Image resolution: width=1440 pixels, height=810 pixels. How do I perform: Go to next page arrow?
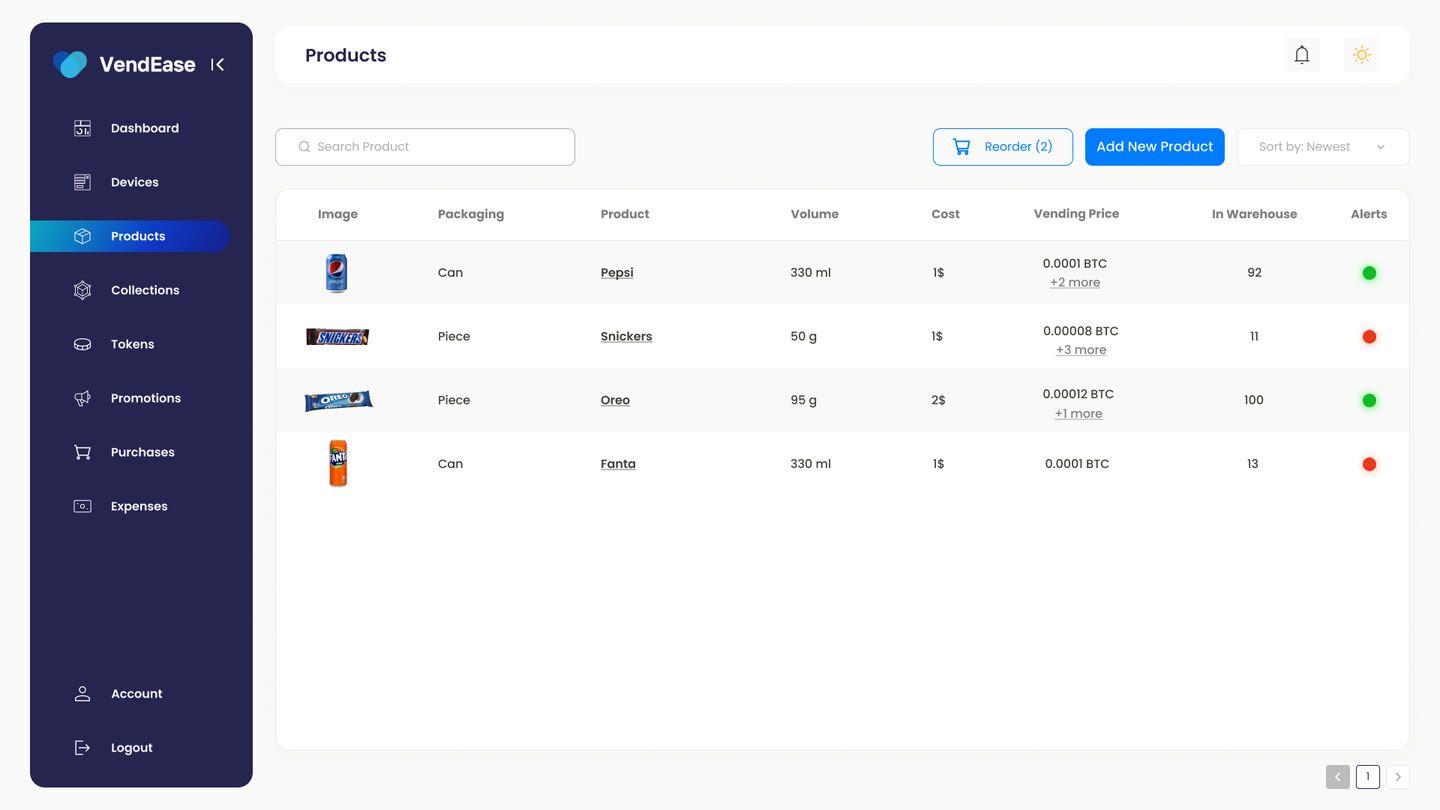tap(1398, 777)
